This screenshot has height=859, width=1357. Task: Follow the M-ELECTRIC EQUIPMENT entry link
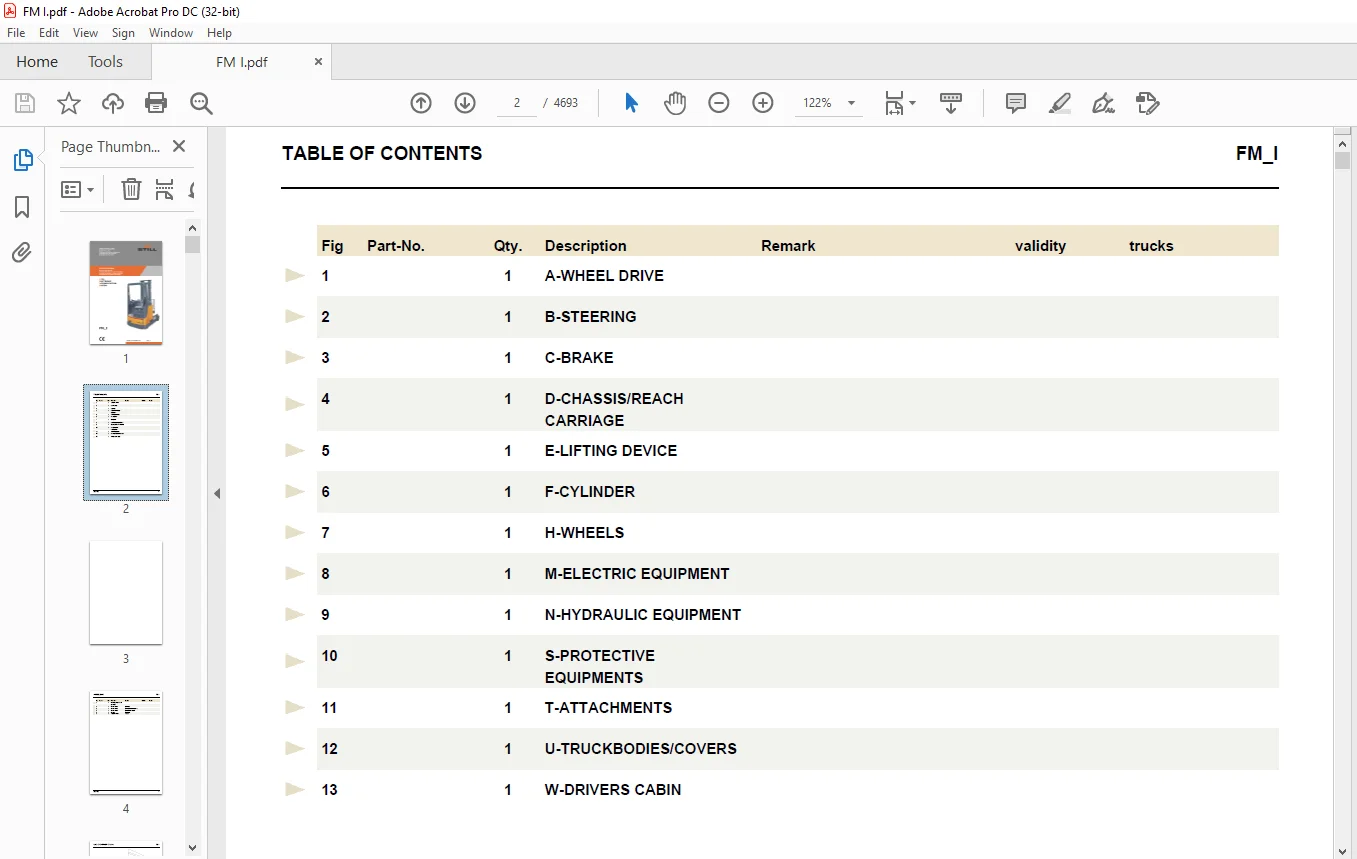(x=637, y=574)
